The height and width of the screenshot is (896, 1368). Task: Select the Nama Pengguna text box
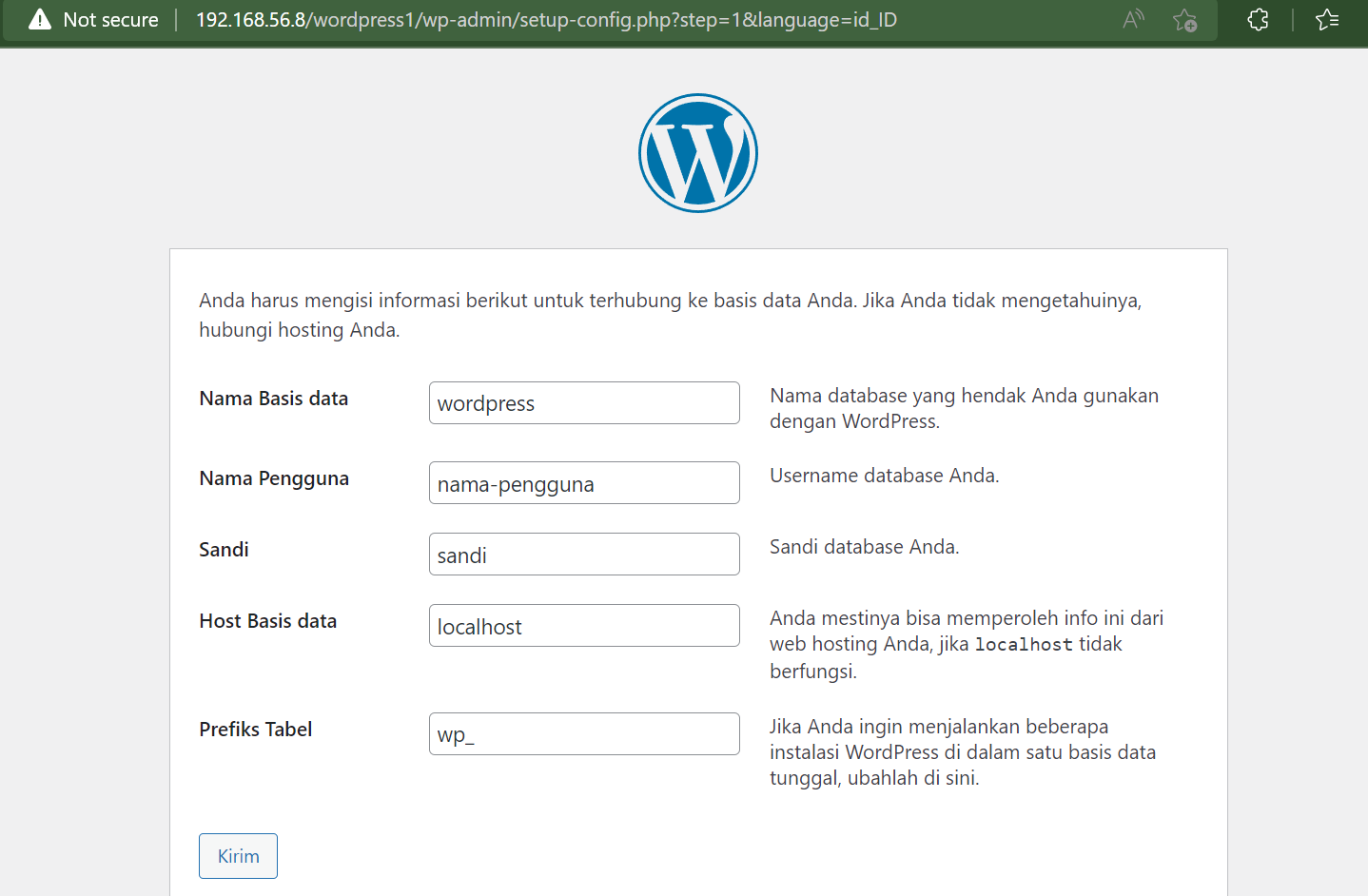tap(584, 483)
